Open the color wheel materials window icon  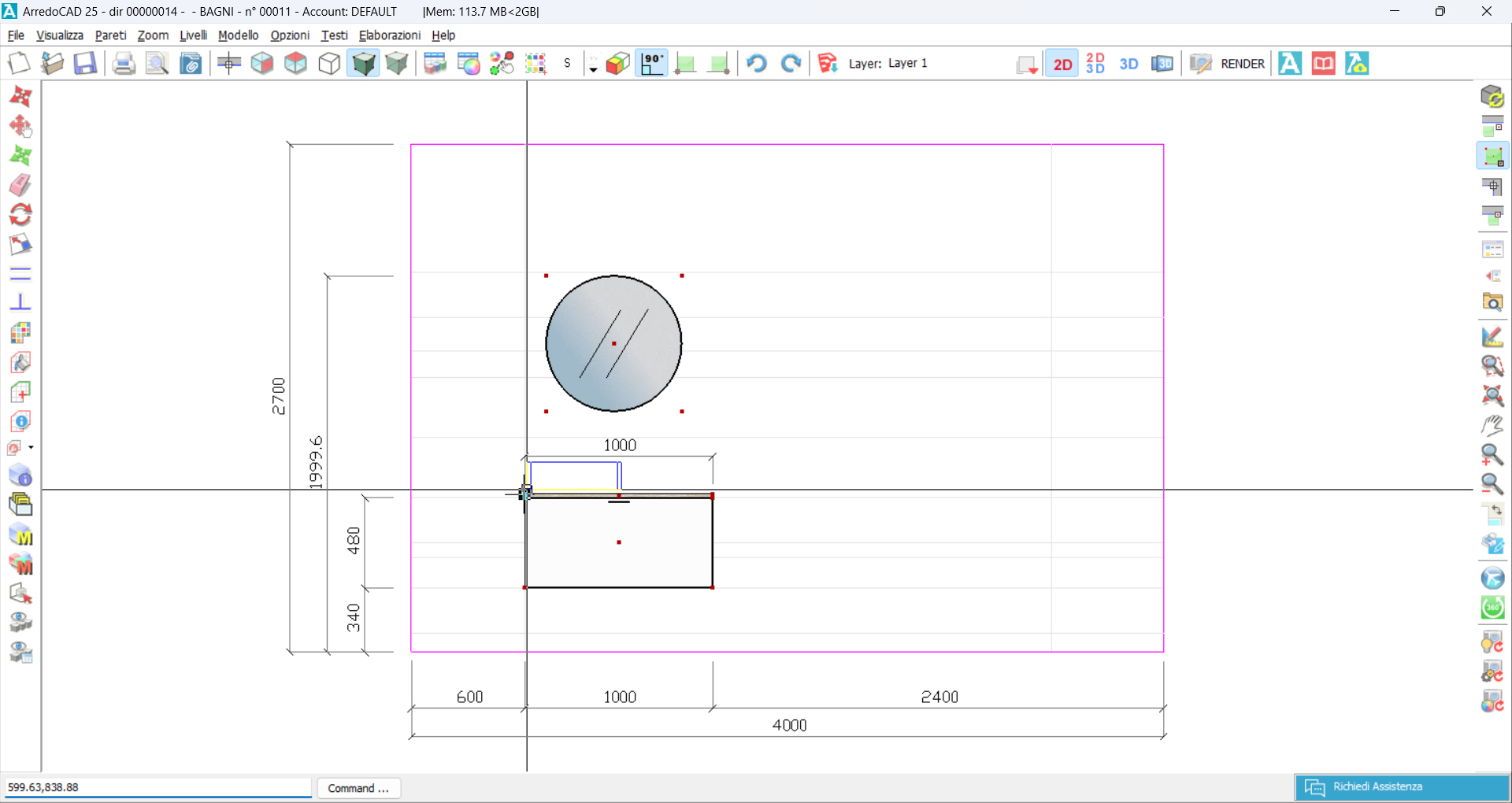[x=469, y=63]
